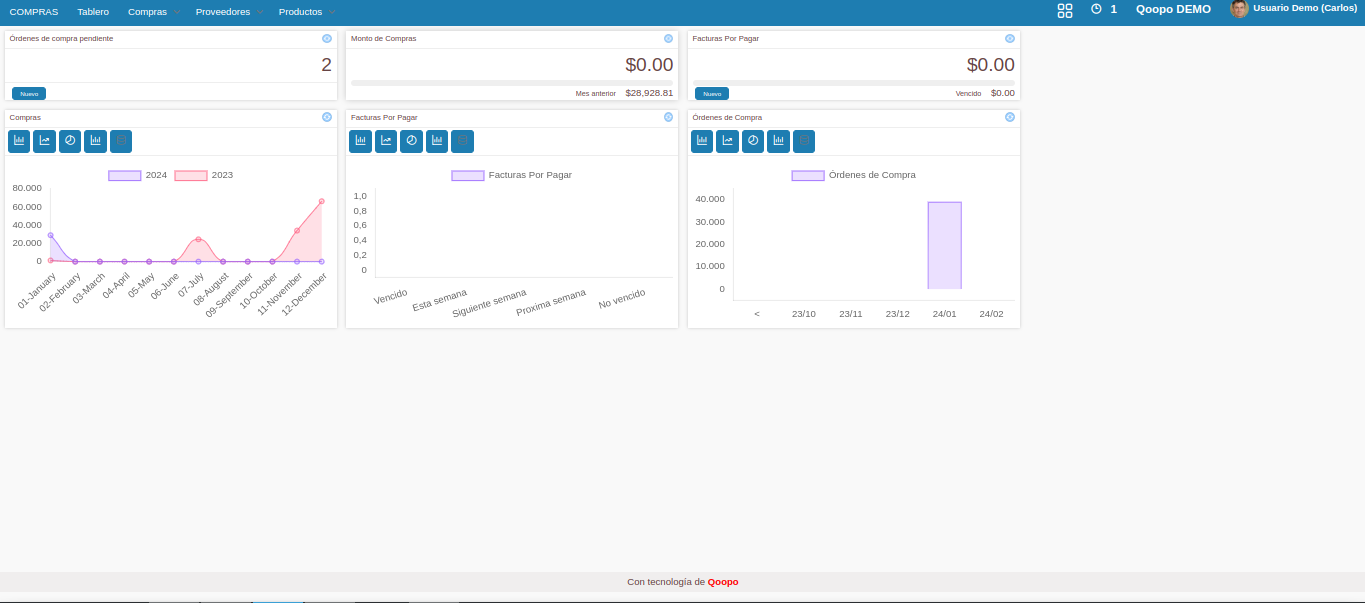Click the clock activities icon
1365x603 pixels.
[x=1096, y=9]
